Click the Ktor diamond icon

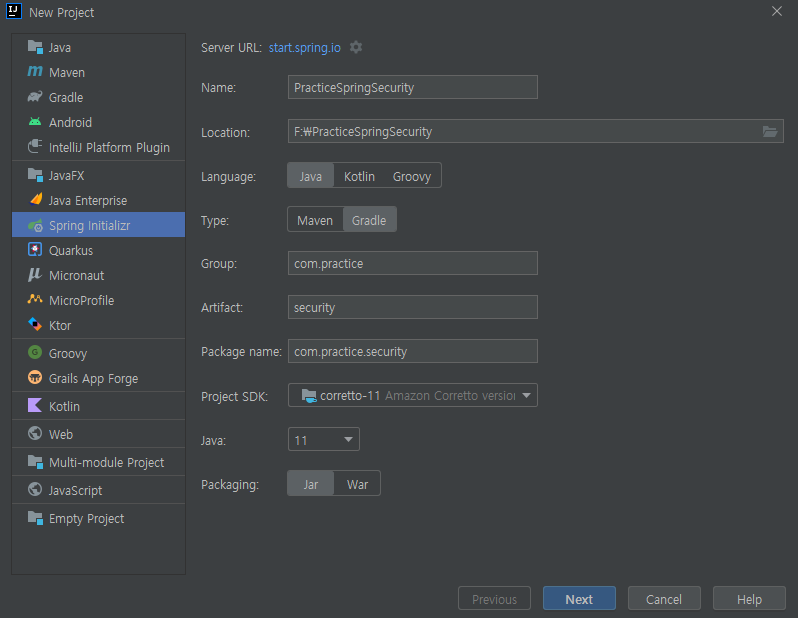point(35,324)
